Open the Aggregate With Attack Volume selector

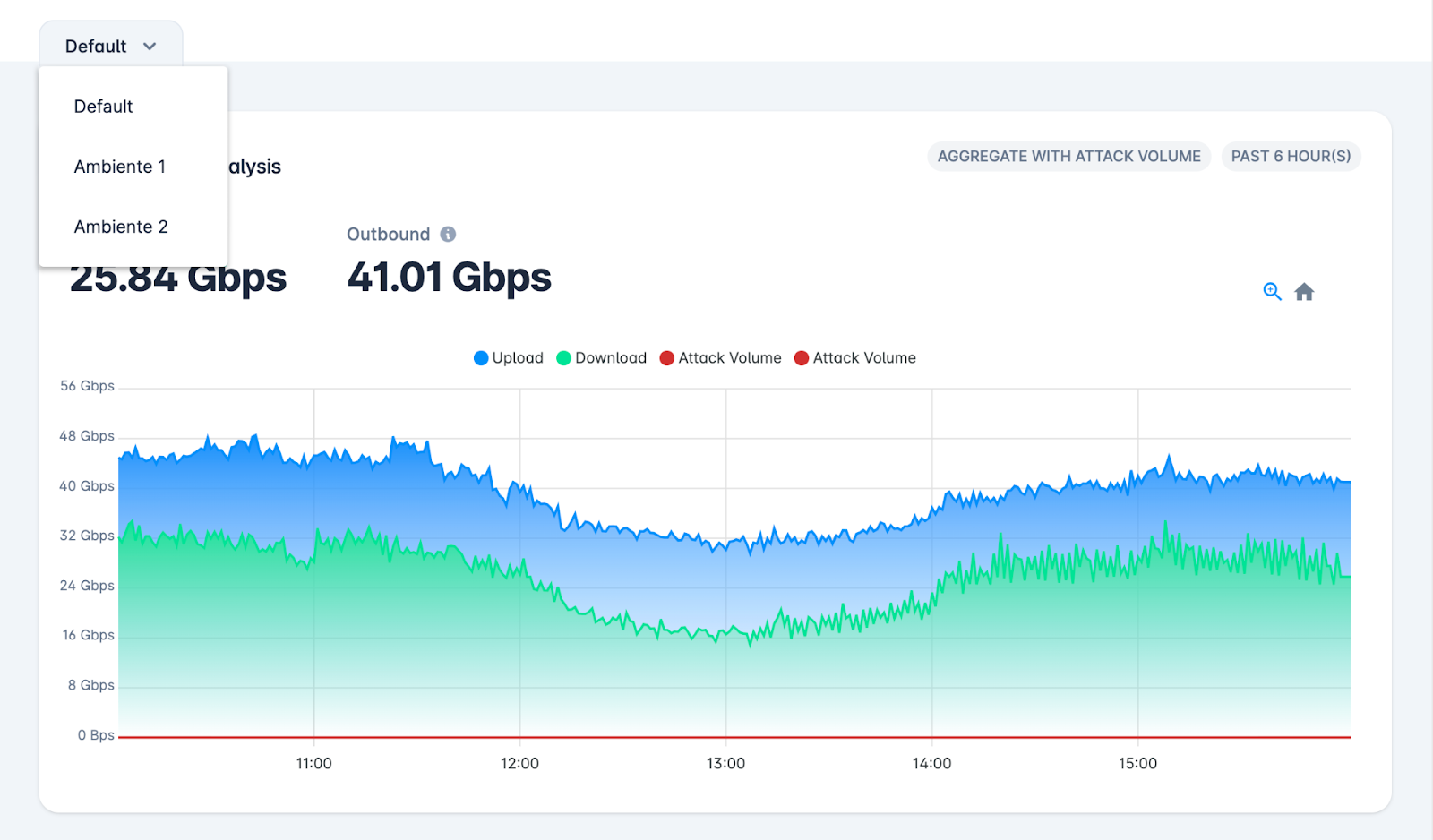pyautogui.click(x=1068, y=156)
